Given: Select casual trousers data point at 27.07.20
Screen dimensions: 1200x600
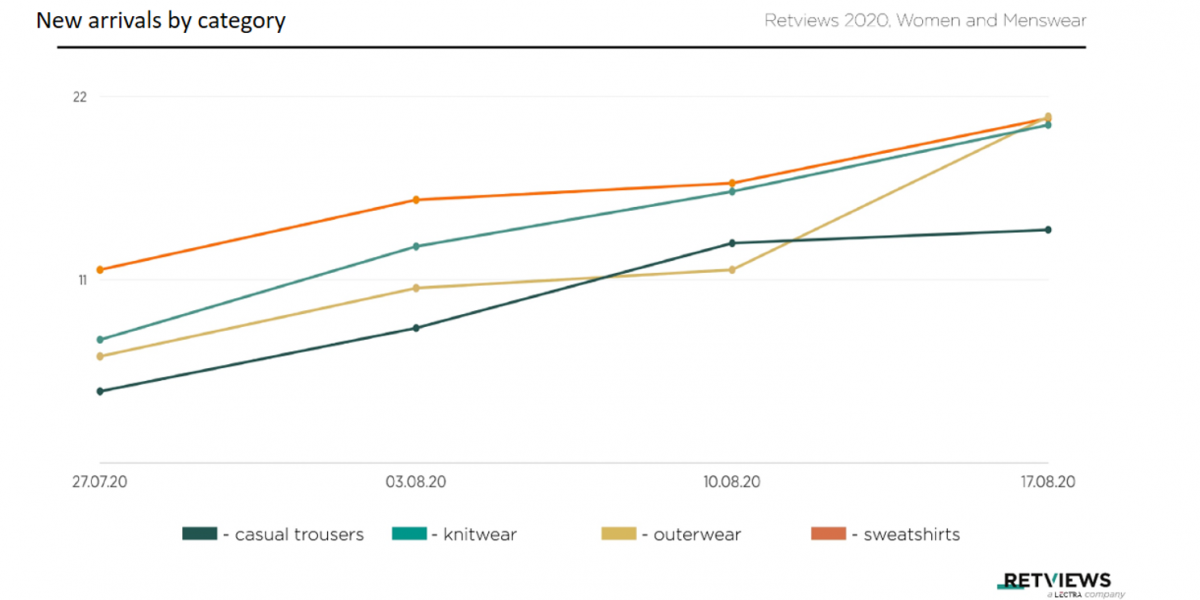Looking at the screenshot, I should pyautogui.click(x=100, y=391).
